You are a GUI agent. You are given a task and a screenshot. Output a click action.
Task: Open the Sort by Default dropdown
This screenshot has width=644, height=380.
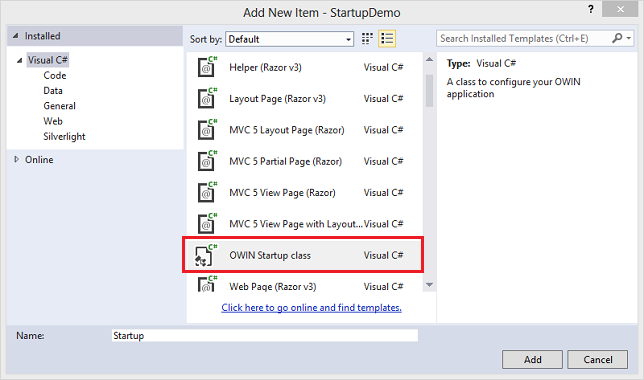[x=290, y=39]
